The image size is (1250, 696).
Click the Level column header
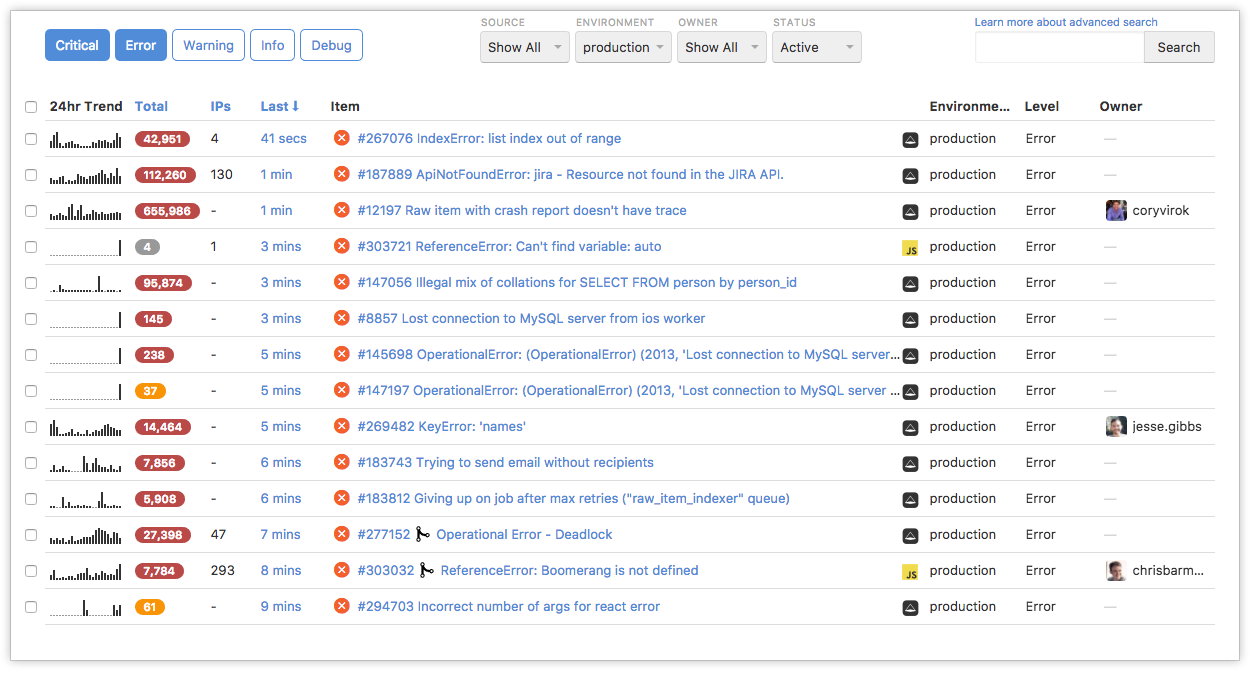click(1042, 106)
